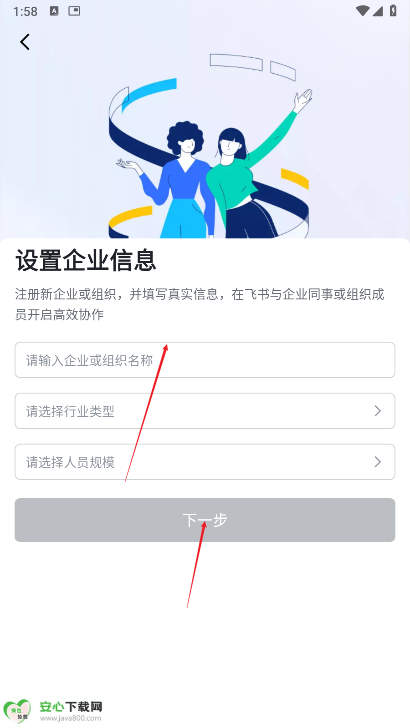
Task: Open the www.java800.com link
Action: (70, 718)
